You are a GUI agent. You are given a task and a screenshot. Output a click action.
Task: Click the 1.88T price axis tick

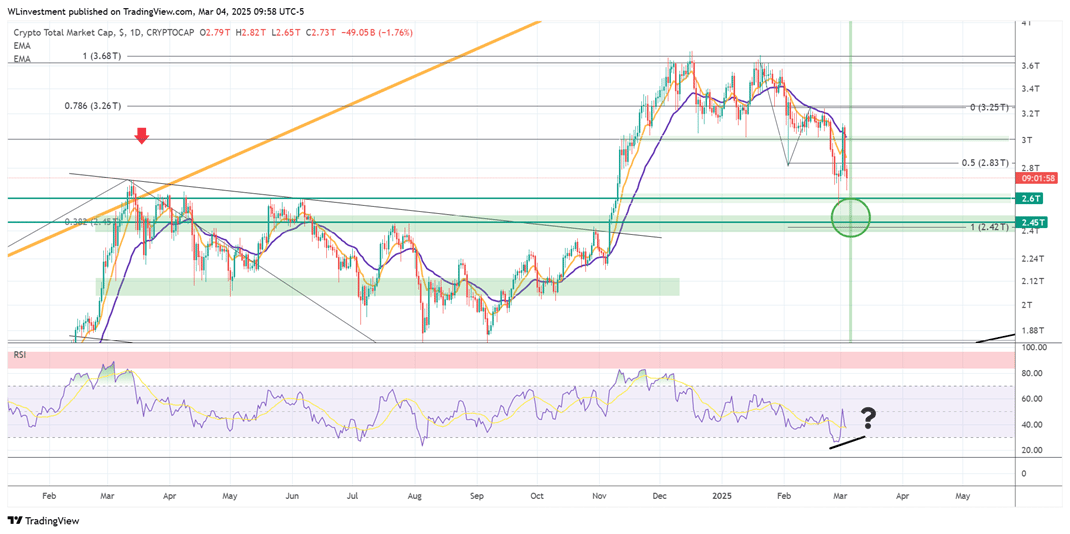coord(1032,331)
